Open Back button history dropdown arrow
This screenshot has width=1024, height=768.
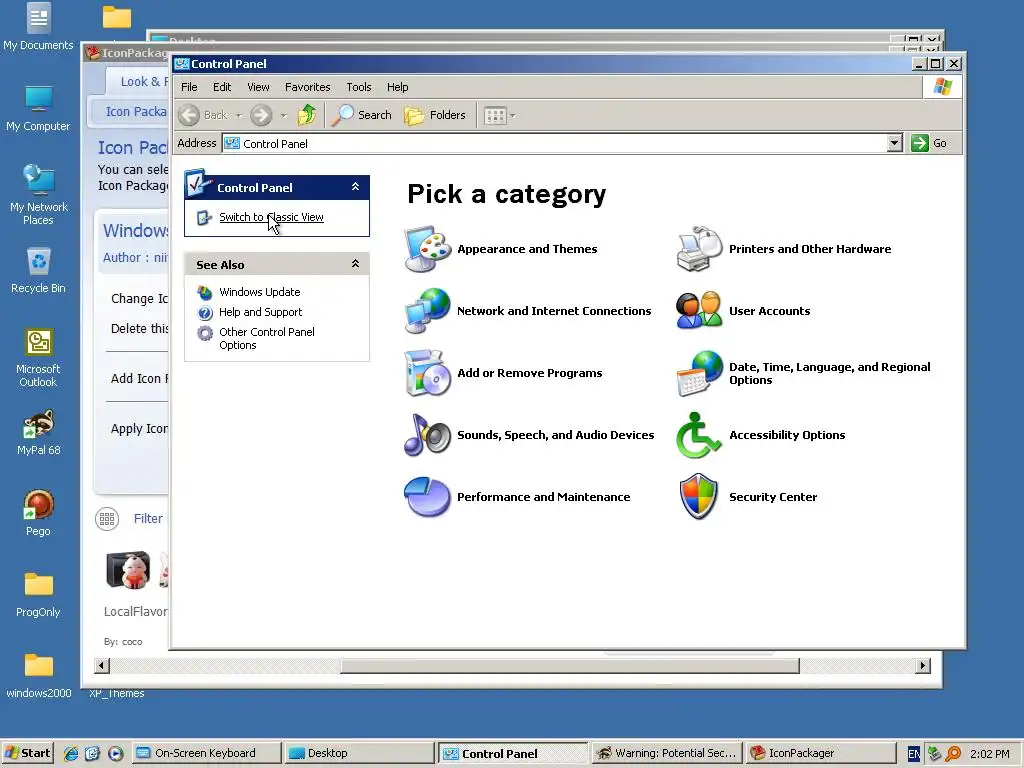pos(239,116)
